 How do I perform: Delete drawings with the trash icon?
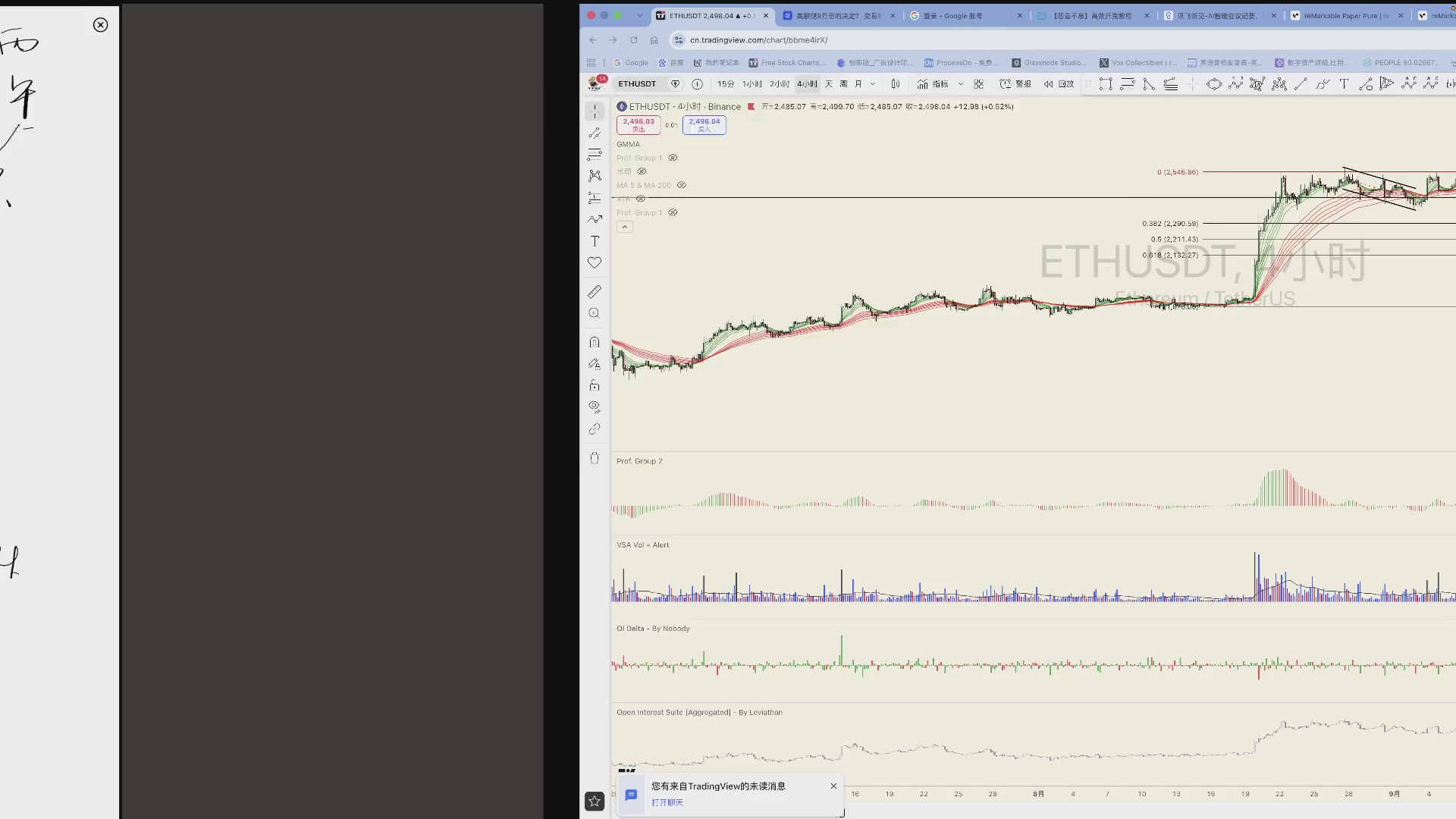click(595, 458)
